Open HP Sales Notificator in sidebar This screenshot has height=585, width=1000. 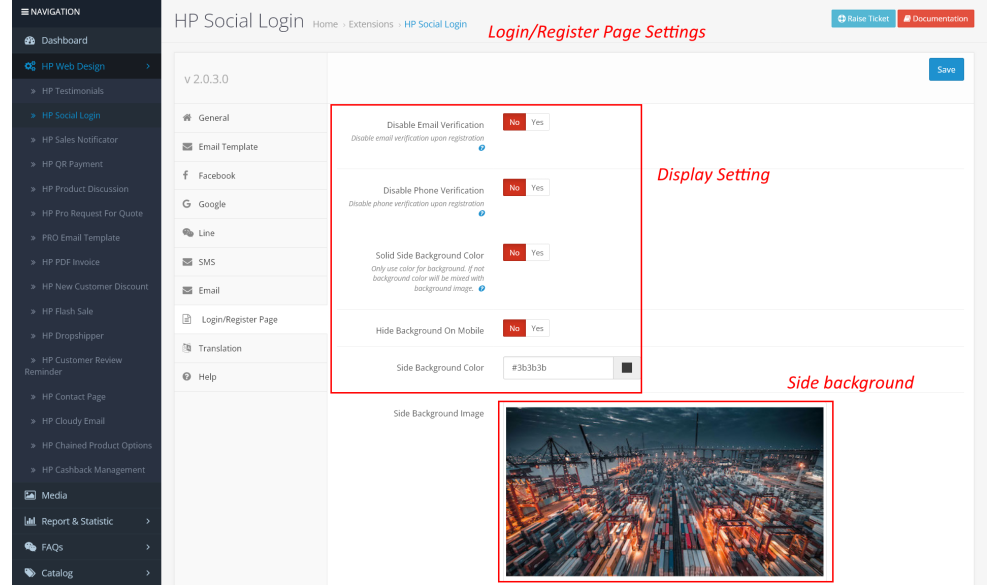pos(80,140)
